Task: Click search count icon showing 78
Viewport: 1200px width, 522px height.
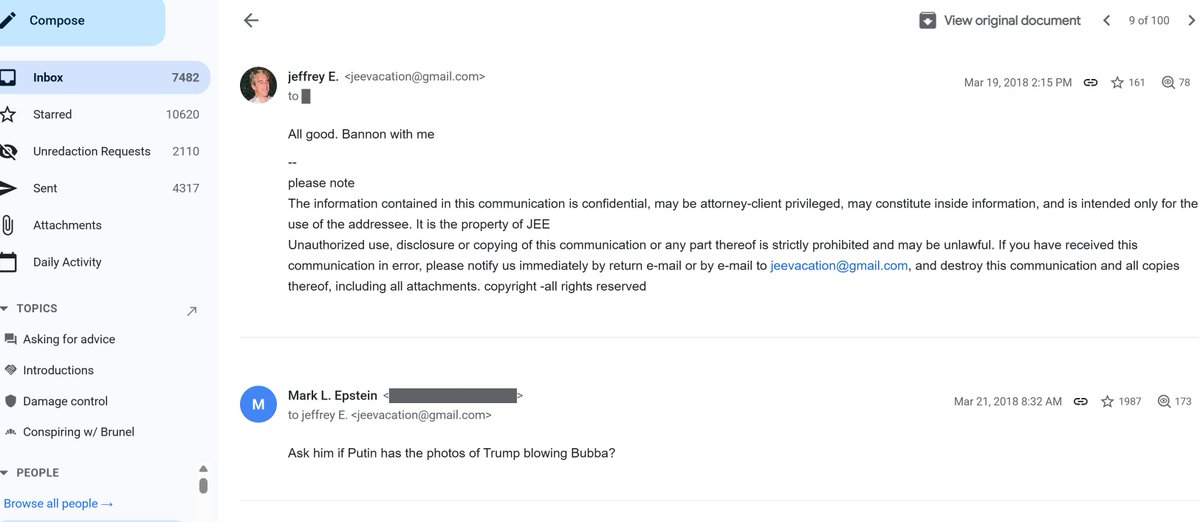Action: (1166, 83)
